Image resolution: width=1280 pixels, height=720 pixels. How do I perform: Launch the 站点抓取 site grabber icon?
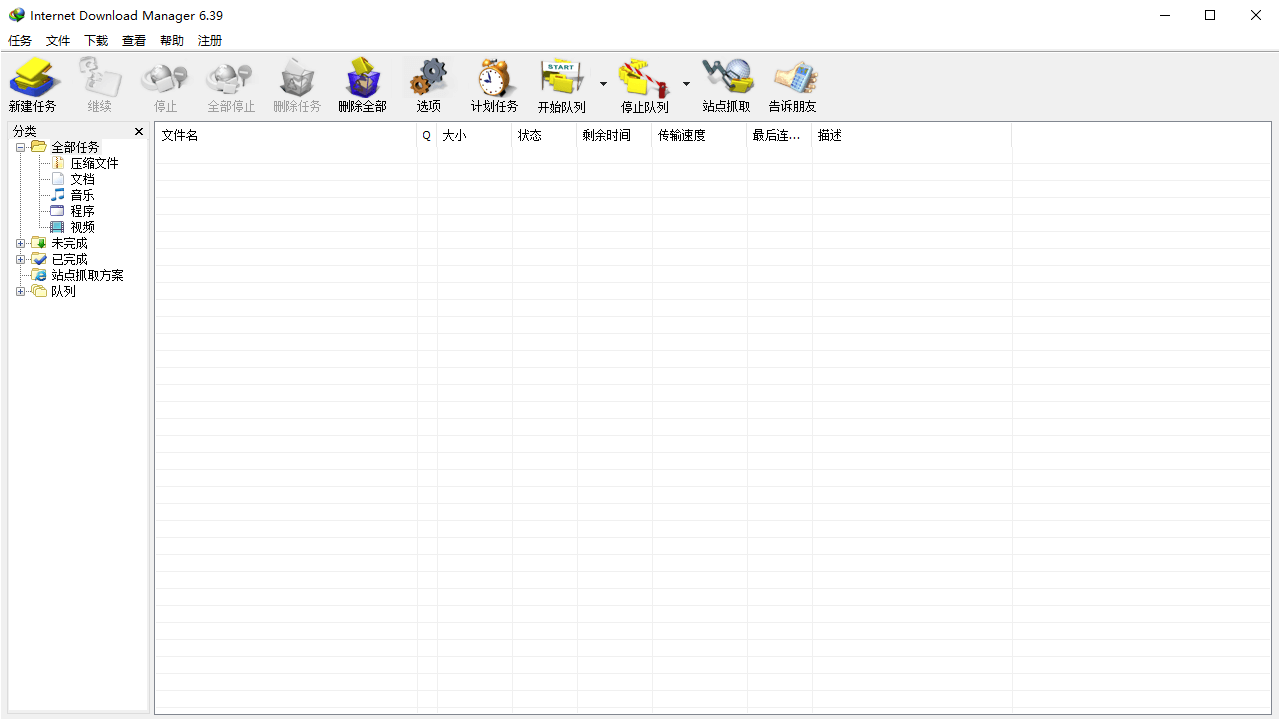click(726, 78)
